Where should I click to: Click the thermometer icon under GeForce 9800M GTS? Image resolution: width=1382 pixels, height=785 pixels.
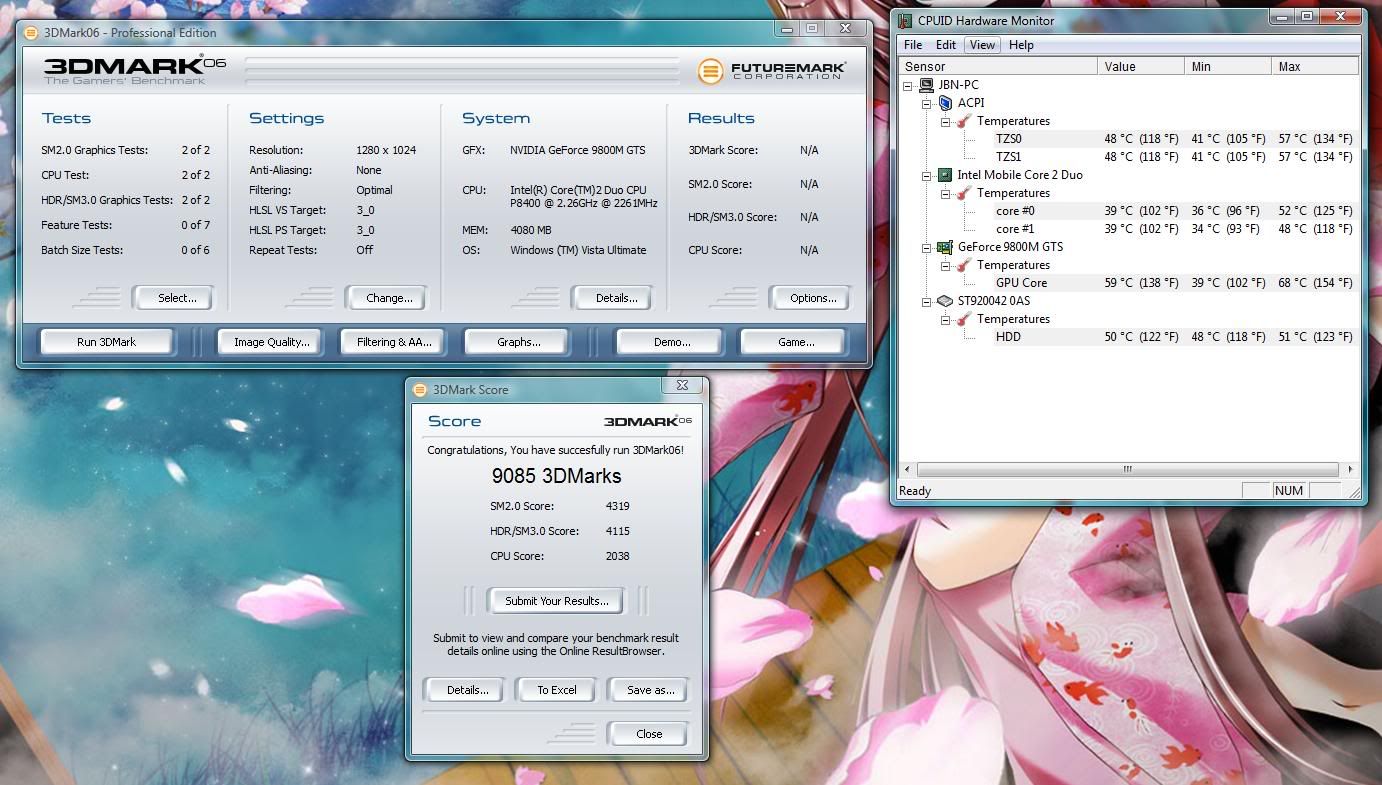[x=964, y=265]
